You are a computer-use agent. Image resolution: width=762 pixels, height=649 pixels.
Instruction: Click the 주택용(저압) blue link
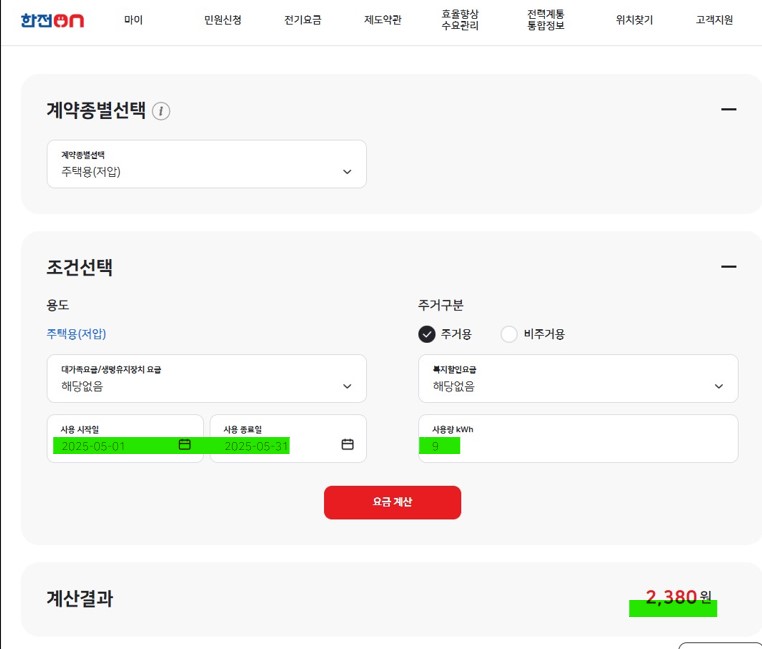click(x=76, y=334)
